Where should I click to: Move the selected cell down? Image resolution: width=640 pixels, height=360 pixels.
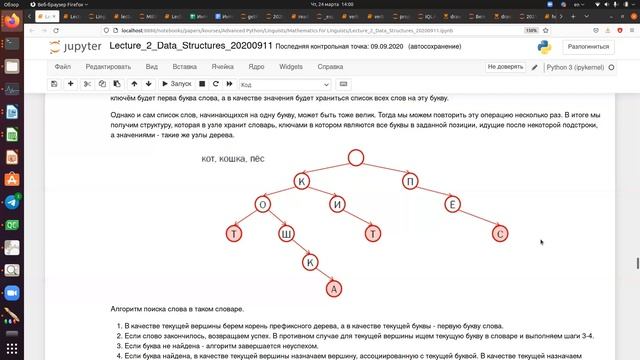[149, 84]
